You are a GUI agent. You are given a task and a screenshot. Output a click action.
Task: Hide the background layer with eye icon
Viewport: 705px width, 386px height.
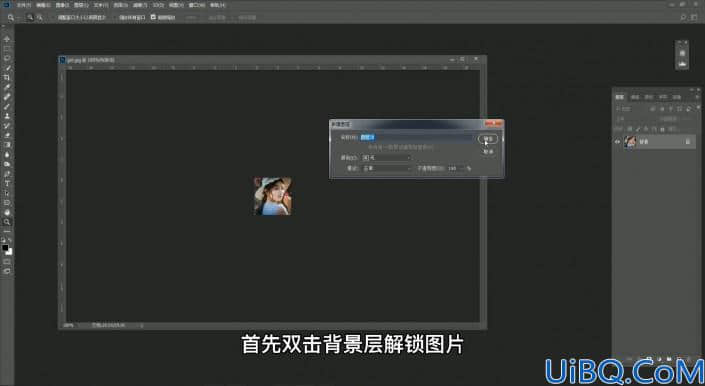(617, 142)
